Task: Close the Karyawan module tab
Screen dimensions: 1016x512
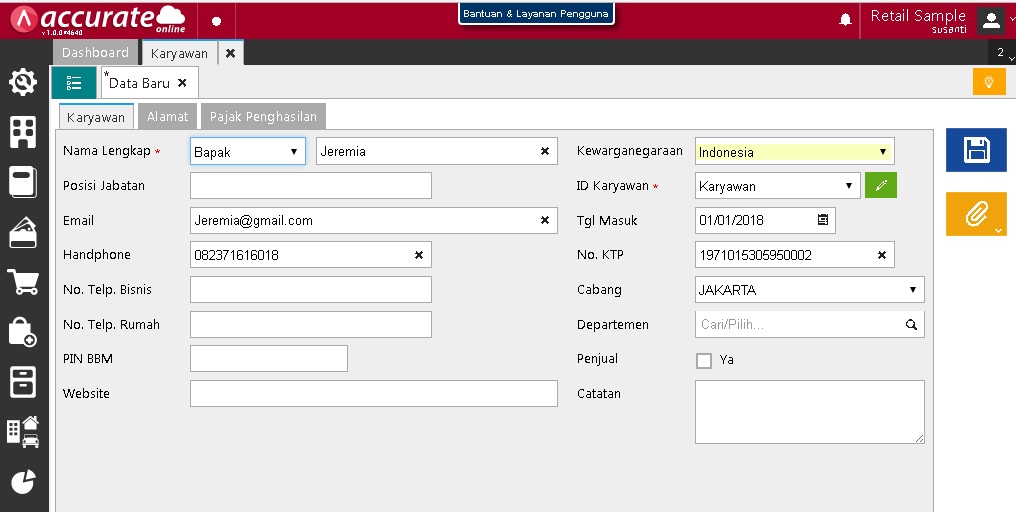Action: tap(230, 53)
